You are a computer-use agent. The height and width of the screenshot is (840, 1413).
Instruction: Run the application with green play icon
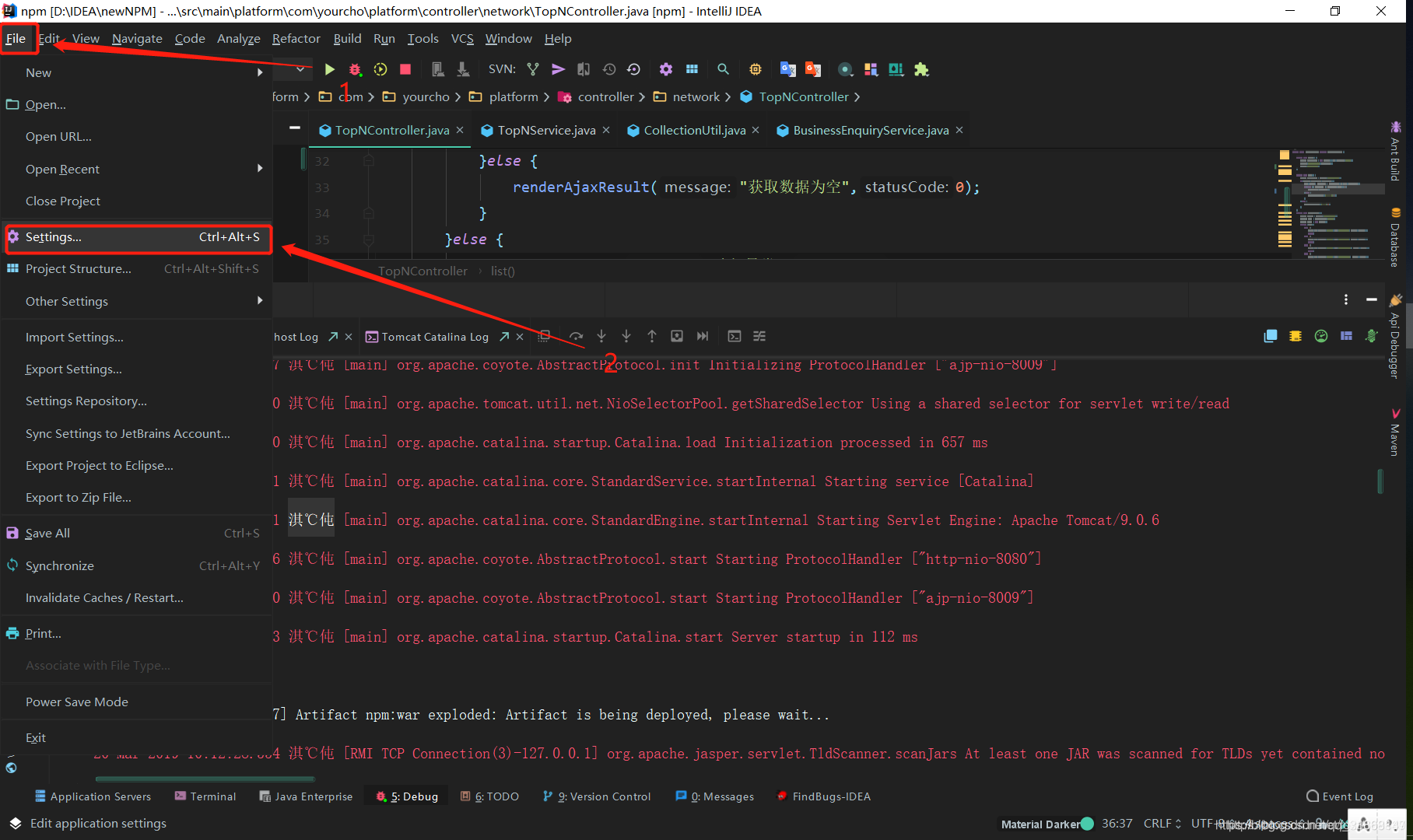pyautogui.click(x=329, y=69)
